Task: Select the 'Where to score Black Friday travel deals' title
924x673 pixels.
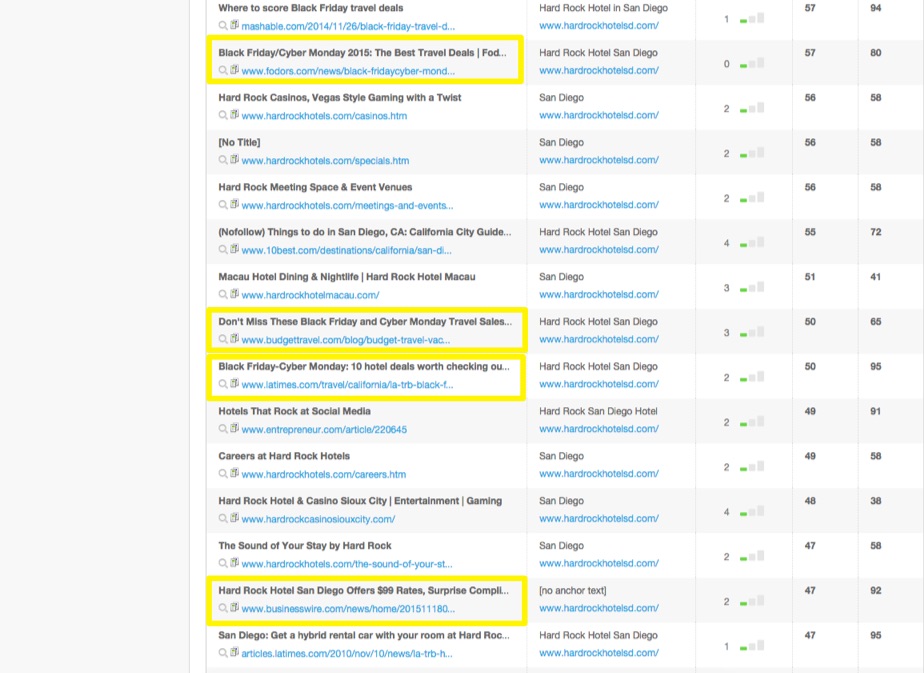Action: pyautogui.click(x=311, y=8)
